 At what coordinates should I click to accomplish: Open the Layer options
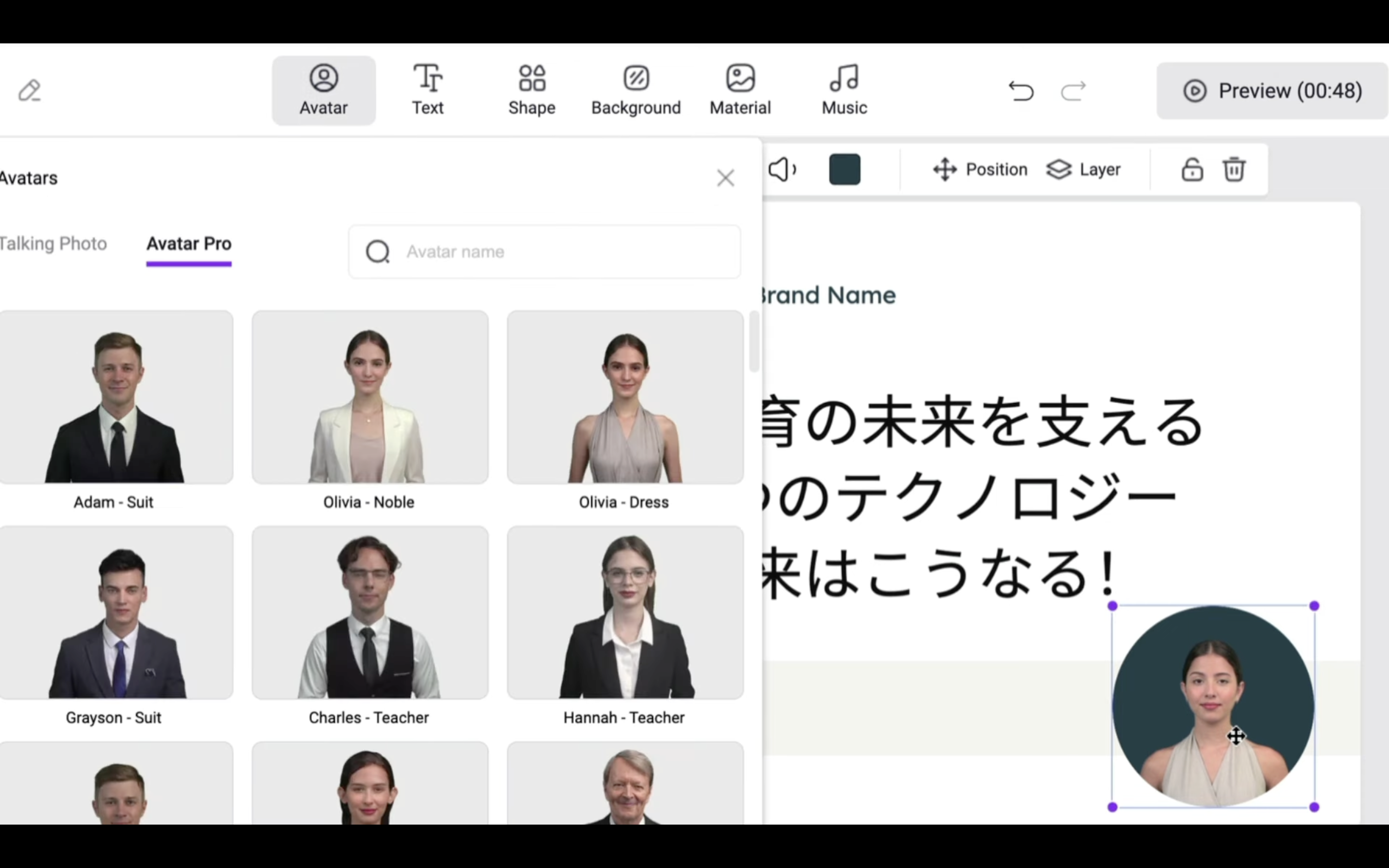pyautogui.click(x=1083, y=169)
